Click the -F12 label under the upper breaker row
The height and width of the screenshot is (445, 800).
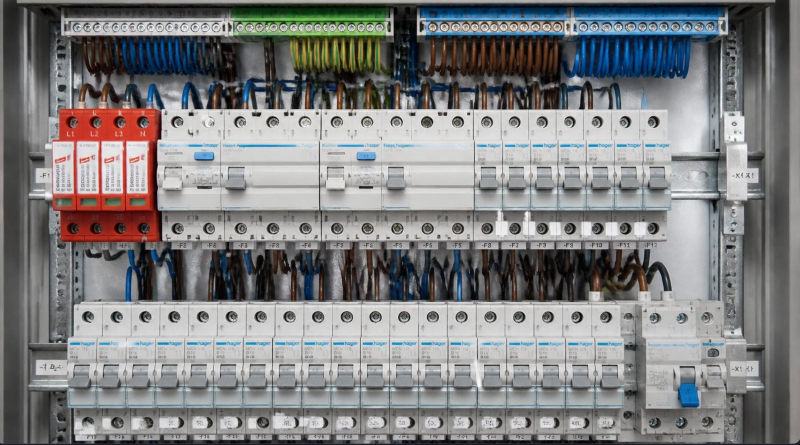coord(651,245)
